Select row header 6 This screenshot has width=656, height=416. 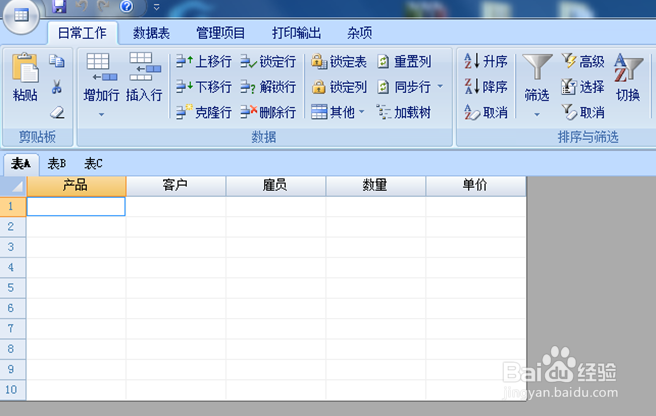point(13,308)
